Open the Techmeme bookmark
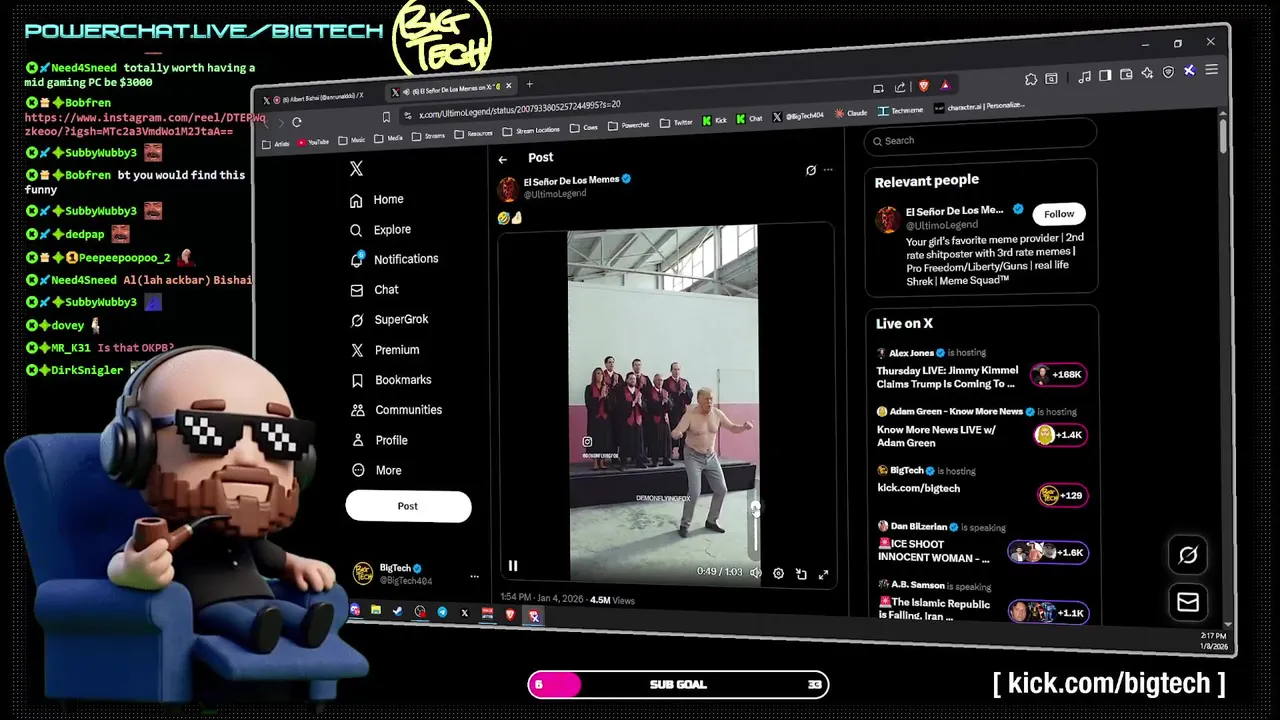 (x=901, y=110)
